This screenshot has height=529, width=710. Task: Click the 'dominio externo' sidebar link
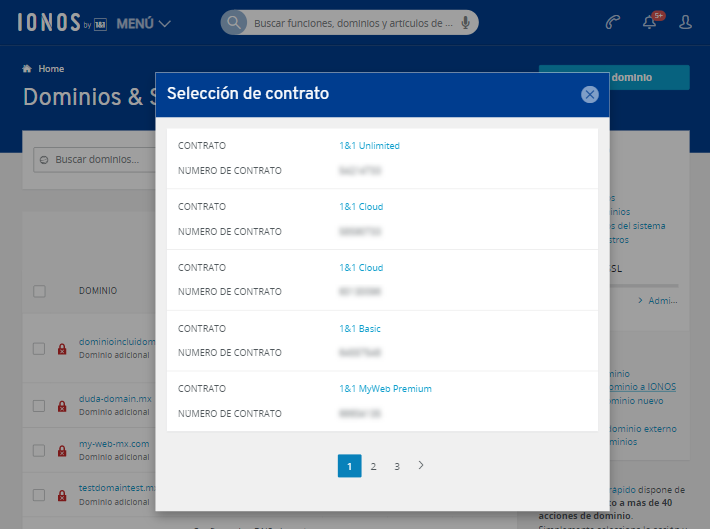pyautogui.click(x=643, y=429)
